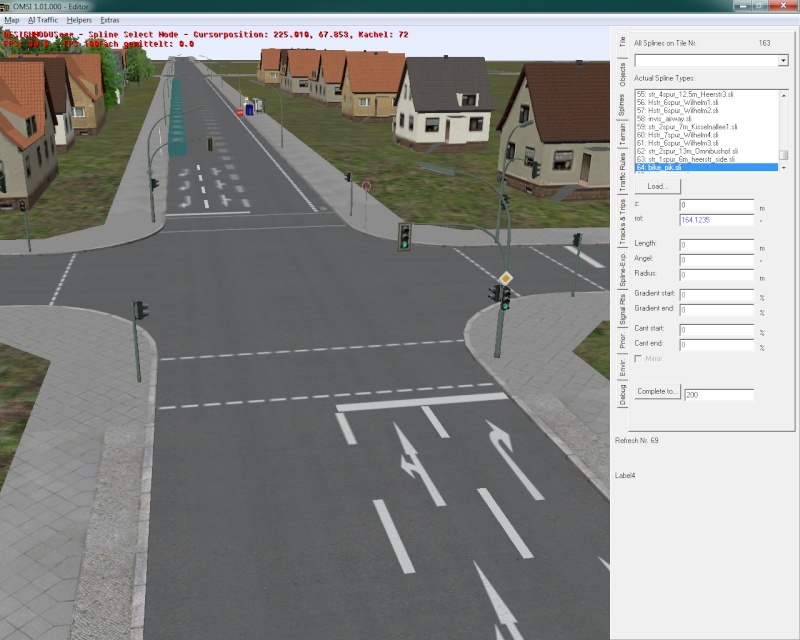Open the Signal Rts tab

click(x=622, y=310)
